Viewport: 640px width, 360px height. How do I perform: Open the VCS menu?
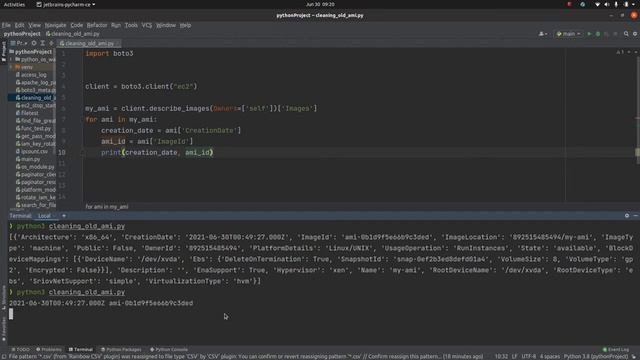(x=147, y=25)
